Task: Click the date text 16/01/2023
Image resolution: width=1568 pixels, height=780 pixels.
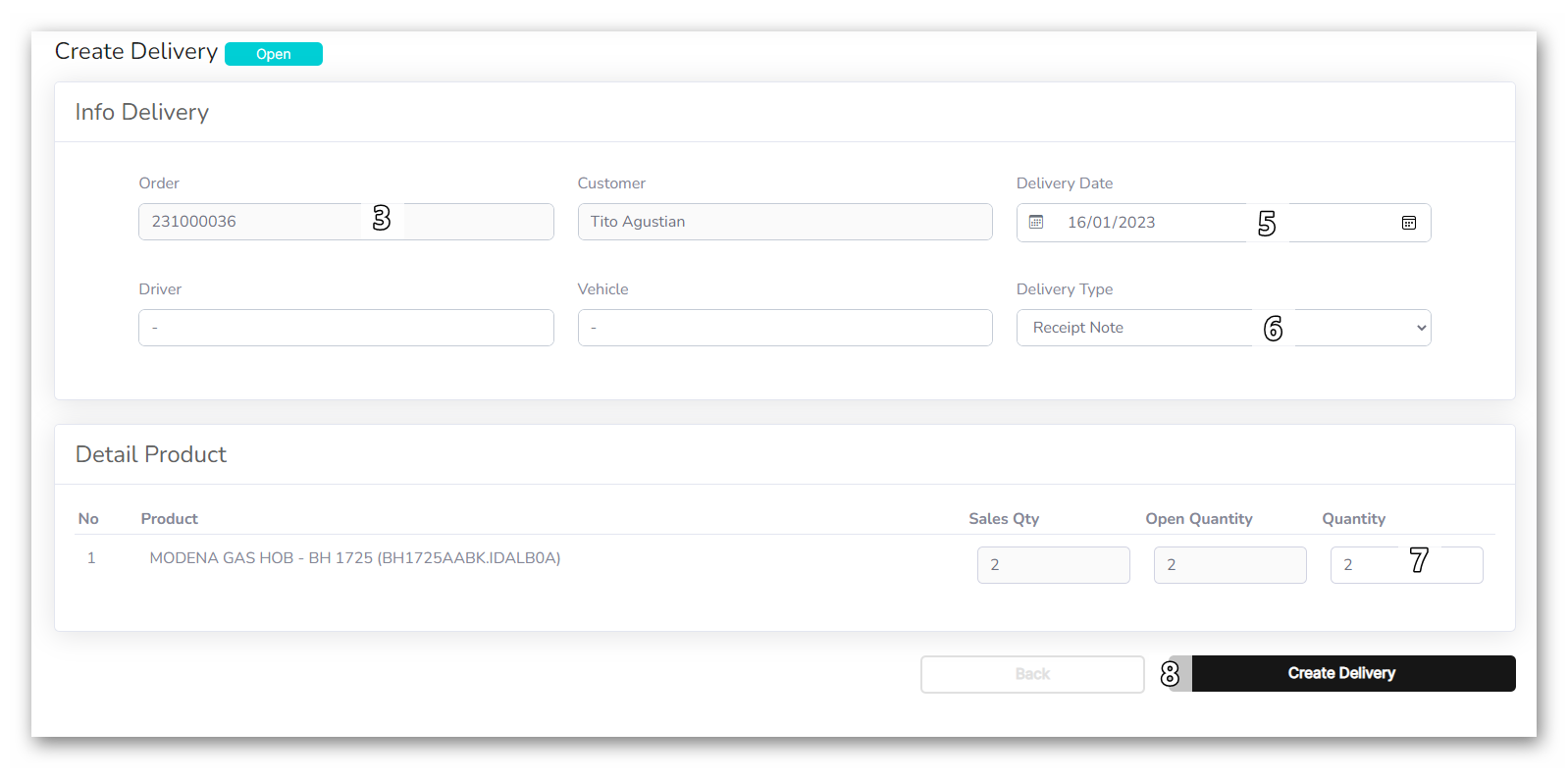Action: click(1111, 223)
